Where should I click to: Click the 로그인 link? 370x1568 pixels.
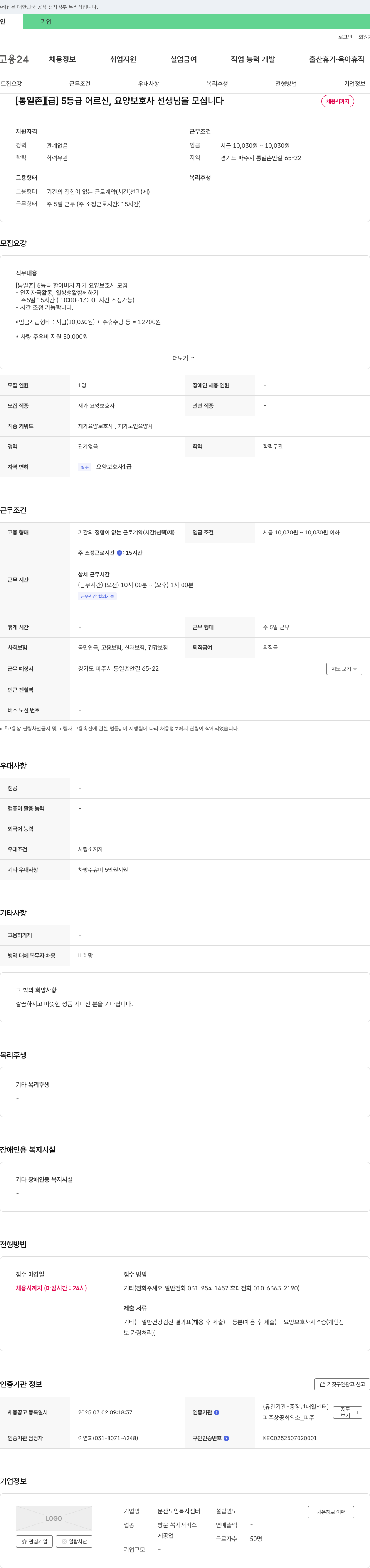coord(345,37)
